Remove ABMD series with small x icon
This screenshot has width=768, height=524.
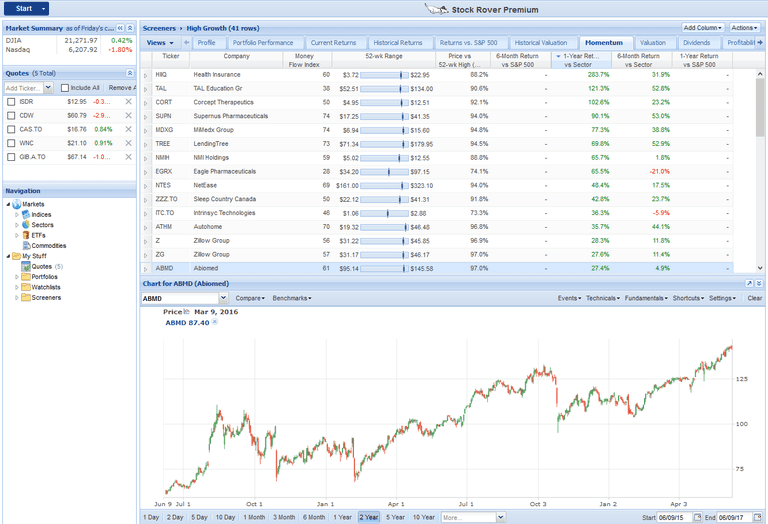pos(215,322)
